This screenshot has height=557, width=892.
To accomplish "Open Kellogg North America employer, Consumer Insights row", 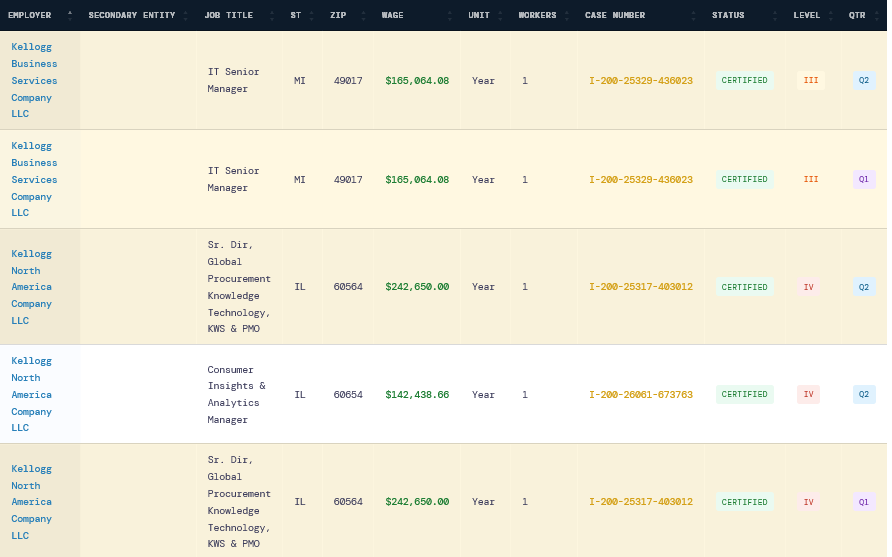I will (x=31, y=394).
